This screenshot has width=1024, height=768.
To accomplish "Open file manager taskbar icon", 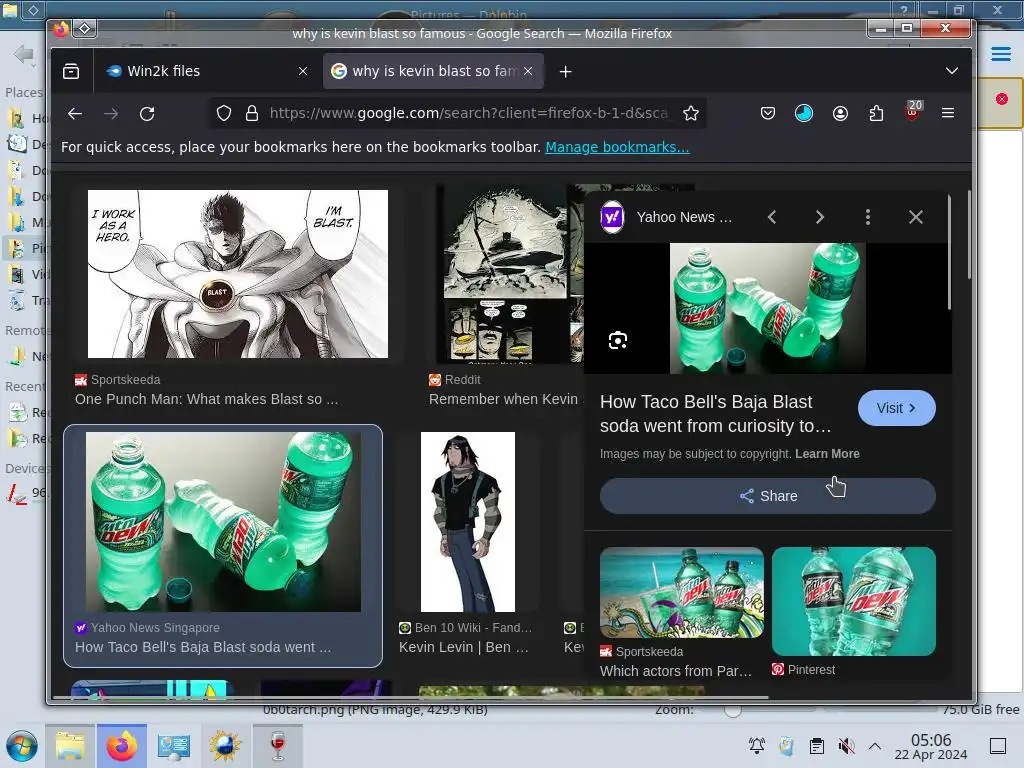I will coord(70,746).
